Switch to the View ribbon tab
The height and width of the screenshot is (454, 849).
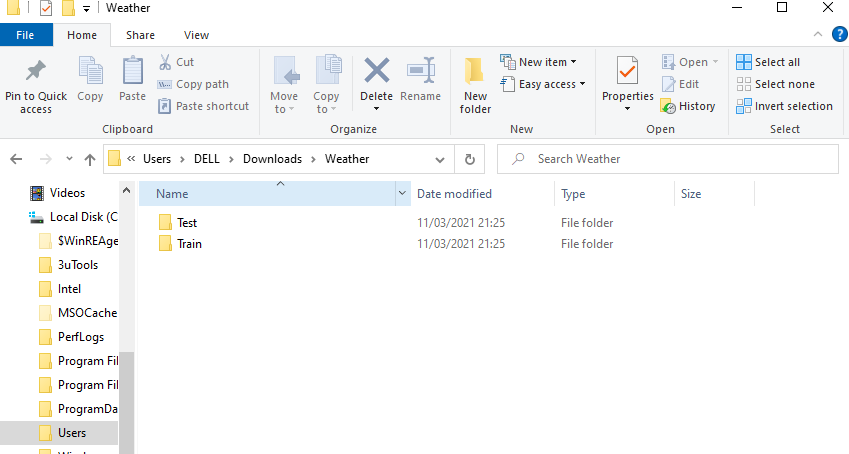point(196,35)
